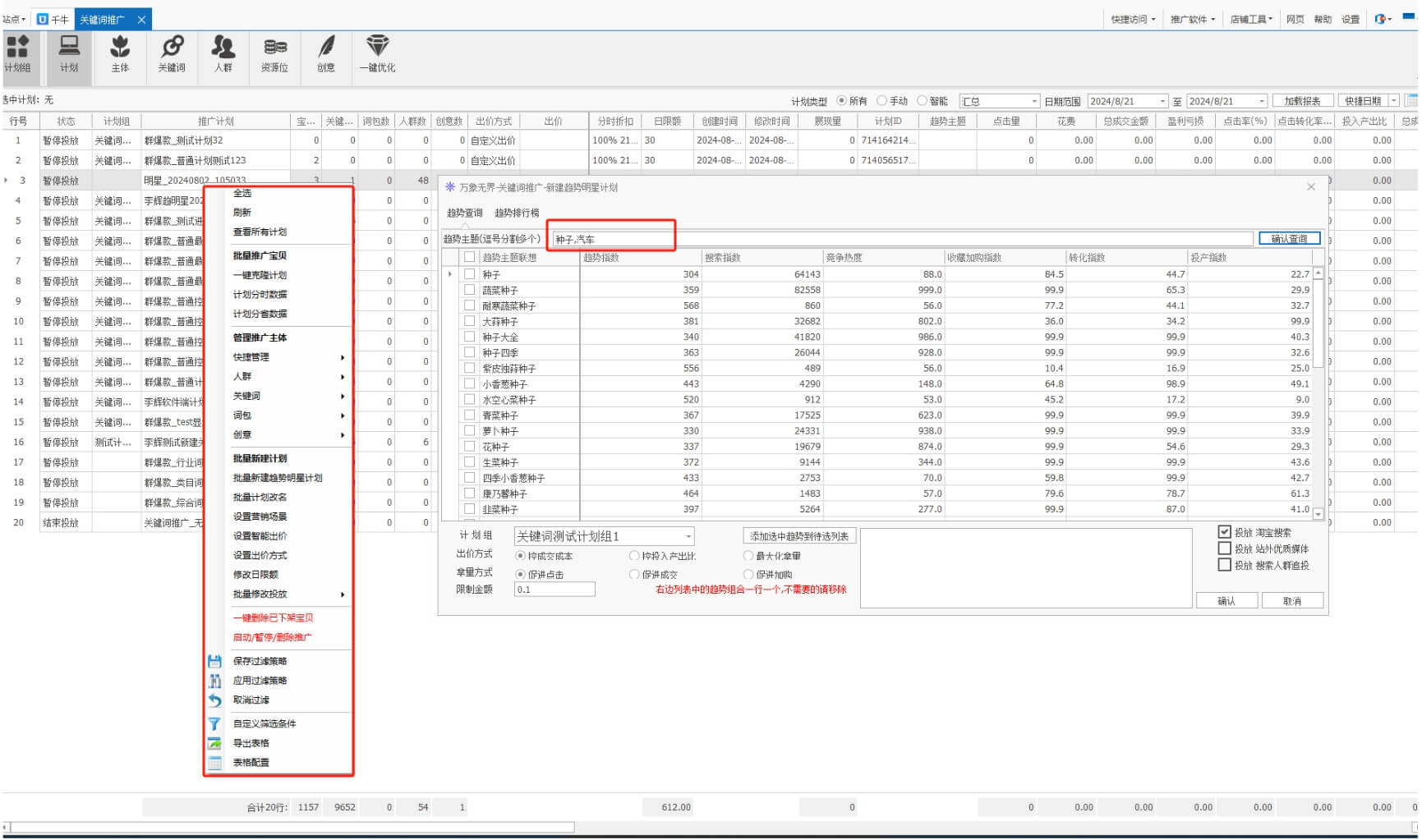Open the 计划组 combo box 关键词测试计划组1
The height and width of the screenshot is (840, 1422).
pyautogui.click(x=604, y=536)
